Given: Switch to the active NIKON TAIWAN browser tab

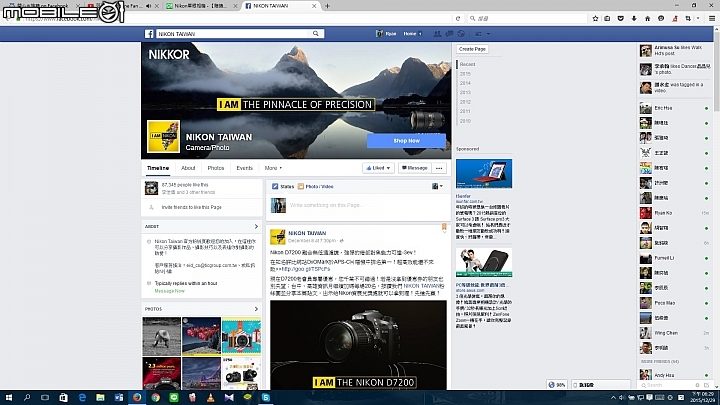Looking at the screenshot, I should (x=280, y=6).
